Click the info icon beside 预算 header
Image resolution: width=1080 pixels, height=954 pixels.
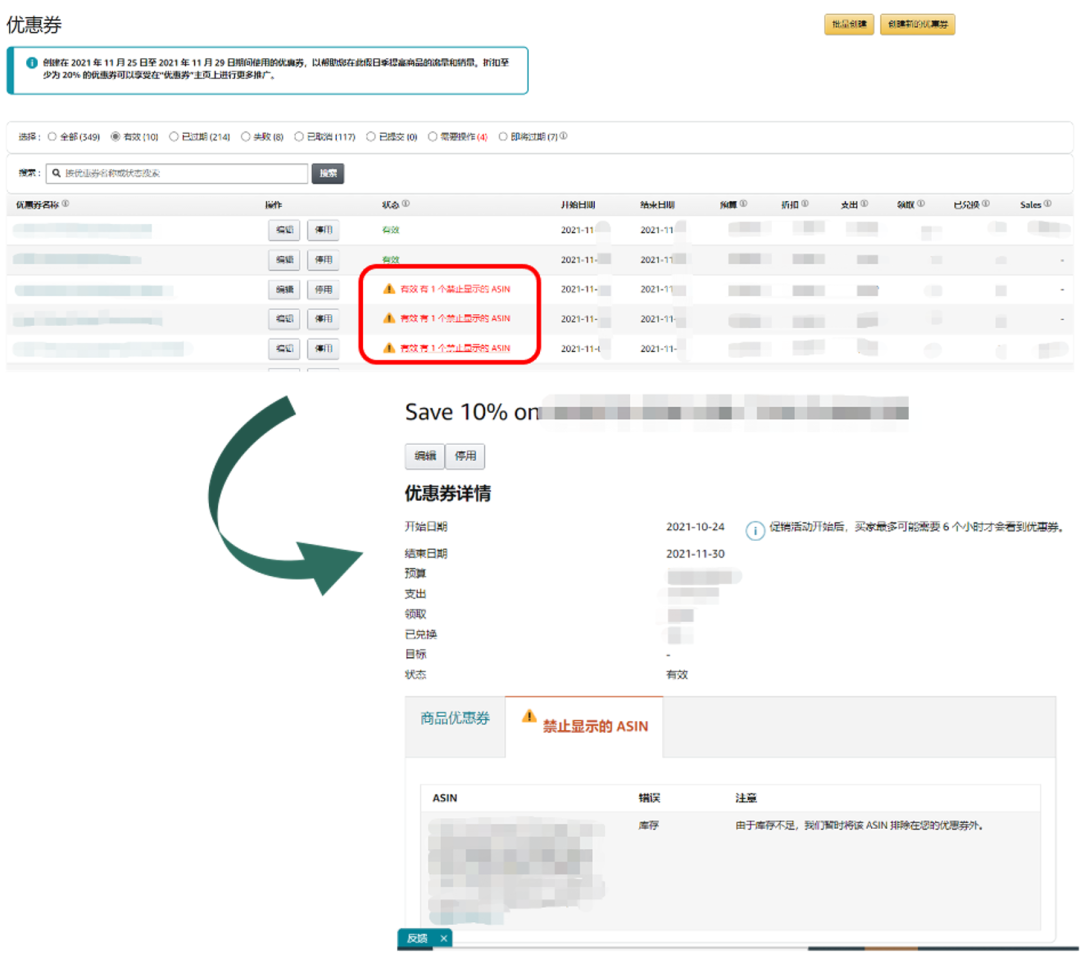tap(745, 203)
